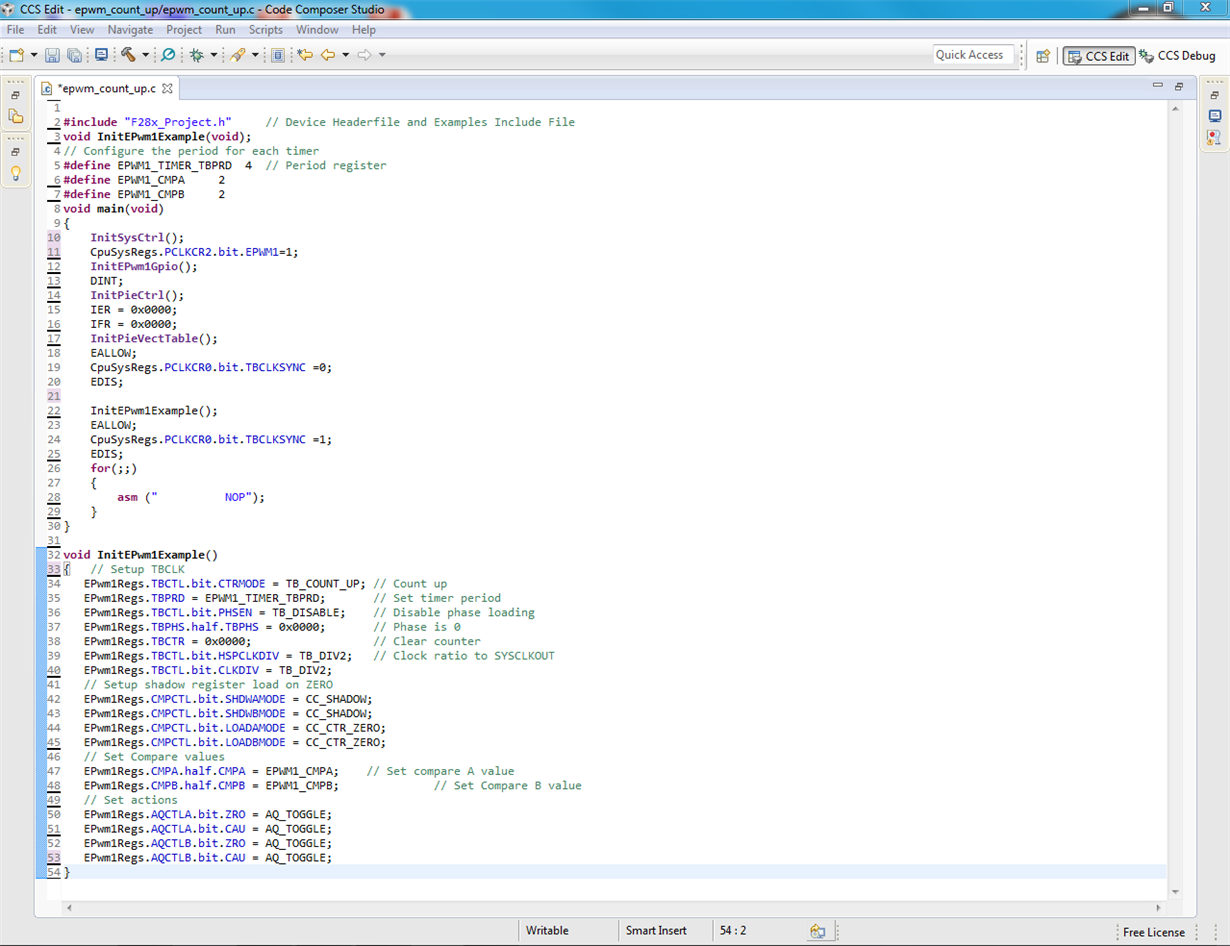Toggle Skip All Breakpoints icon
Viewport: 1230px width, 946px height.
168,55
